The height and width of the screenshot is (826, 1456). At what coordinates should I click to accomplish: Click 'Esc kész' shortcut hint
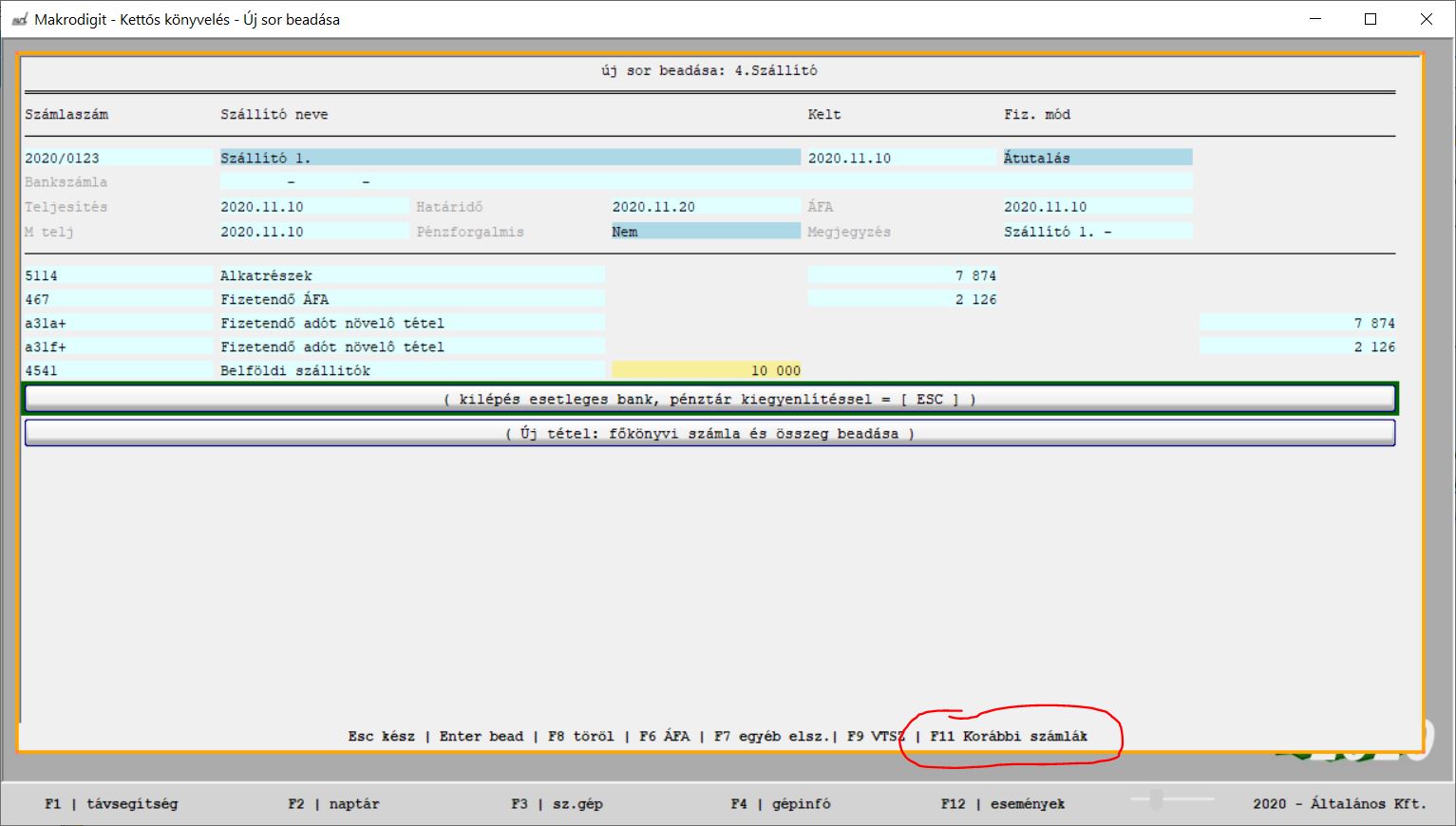point(381,736)
